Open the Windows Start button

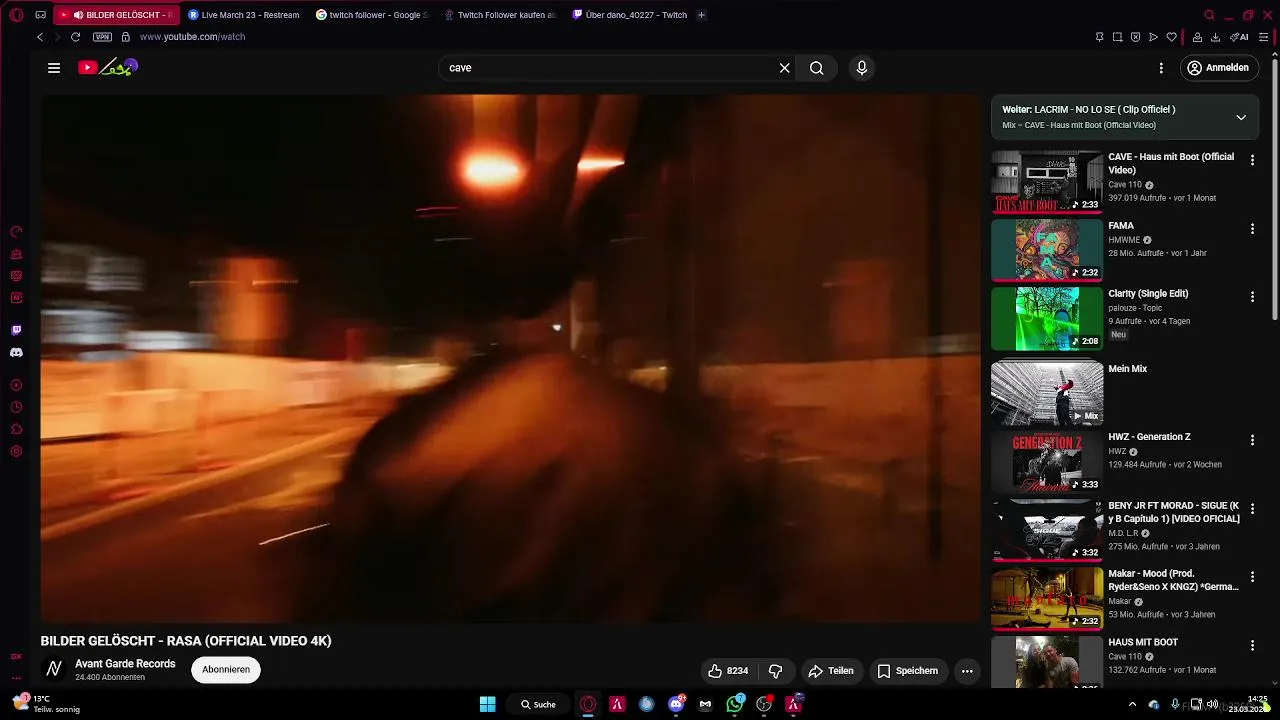click(487, 704)
